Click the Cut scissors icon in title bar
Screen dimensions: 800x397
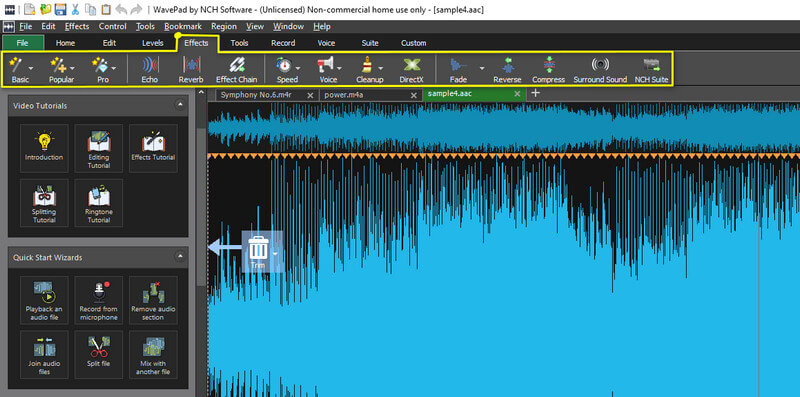point(76,9)
